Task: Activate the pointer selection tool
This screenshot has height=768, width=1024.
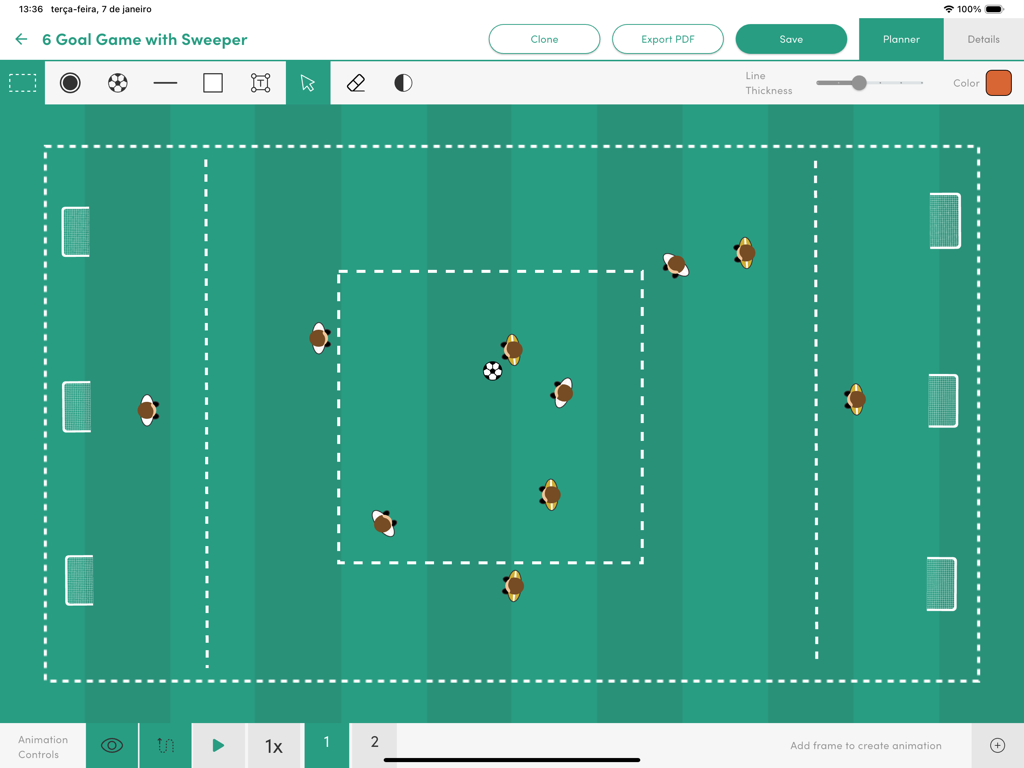Action: [x=308, y=83]
